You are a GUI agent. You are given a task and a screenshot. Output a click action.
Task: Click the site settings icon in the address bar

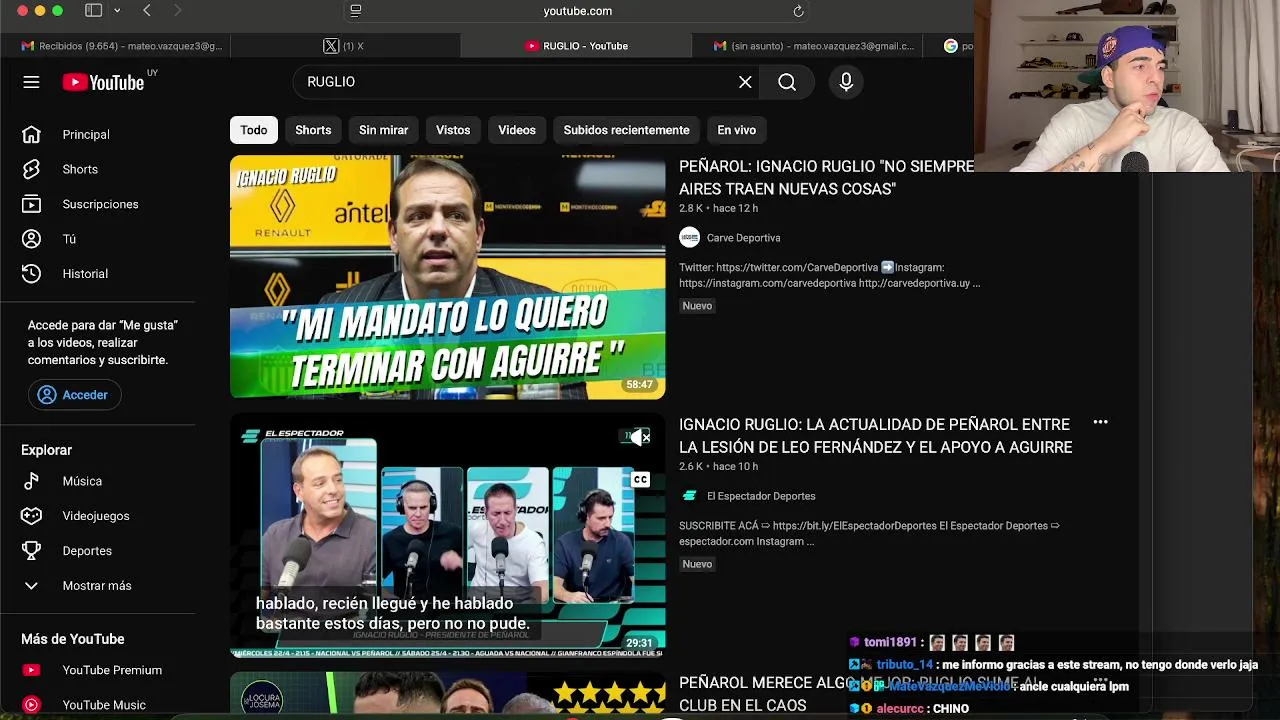point(355,11)
